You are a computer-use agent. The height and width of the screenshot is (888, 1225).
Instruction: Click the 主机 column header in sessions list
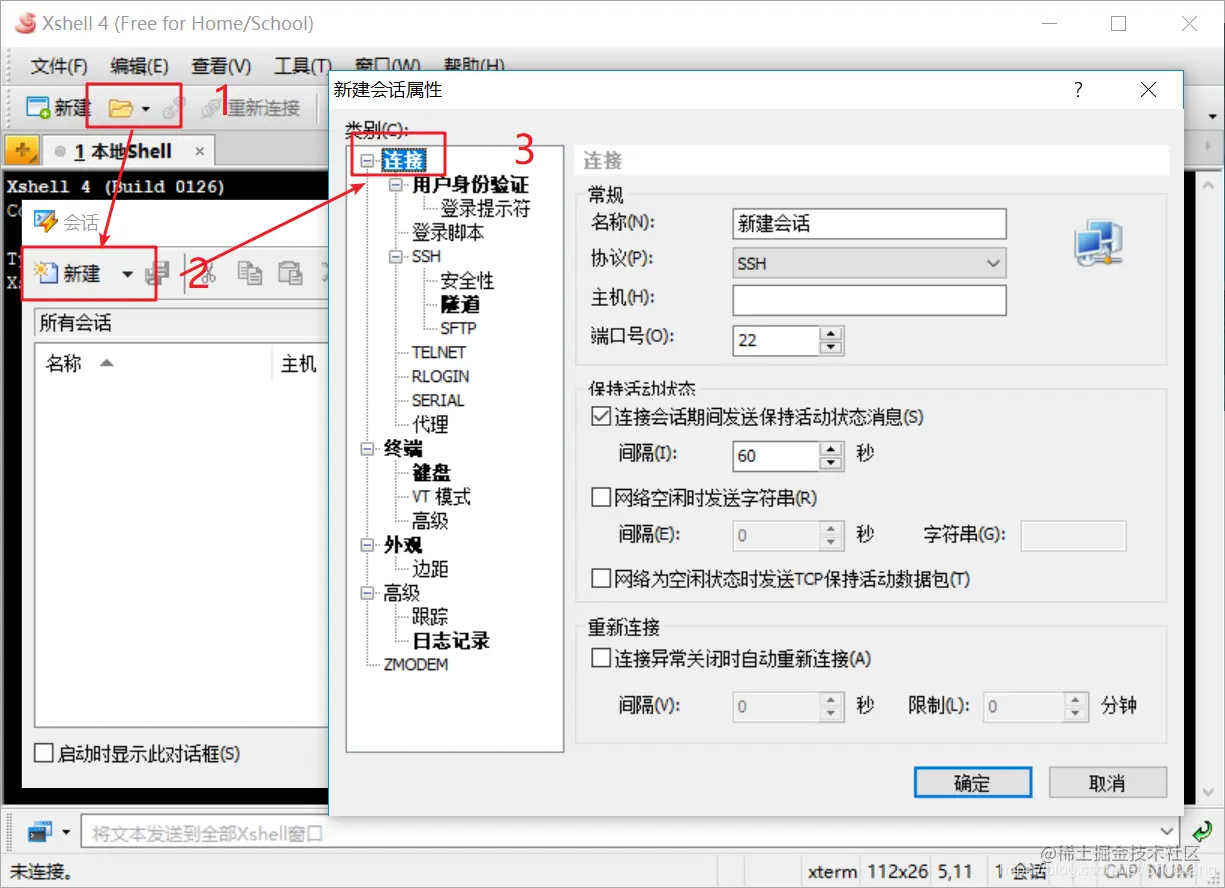pyautogui.click(x=300, y=364)
